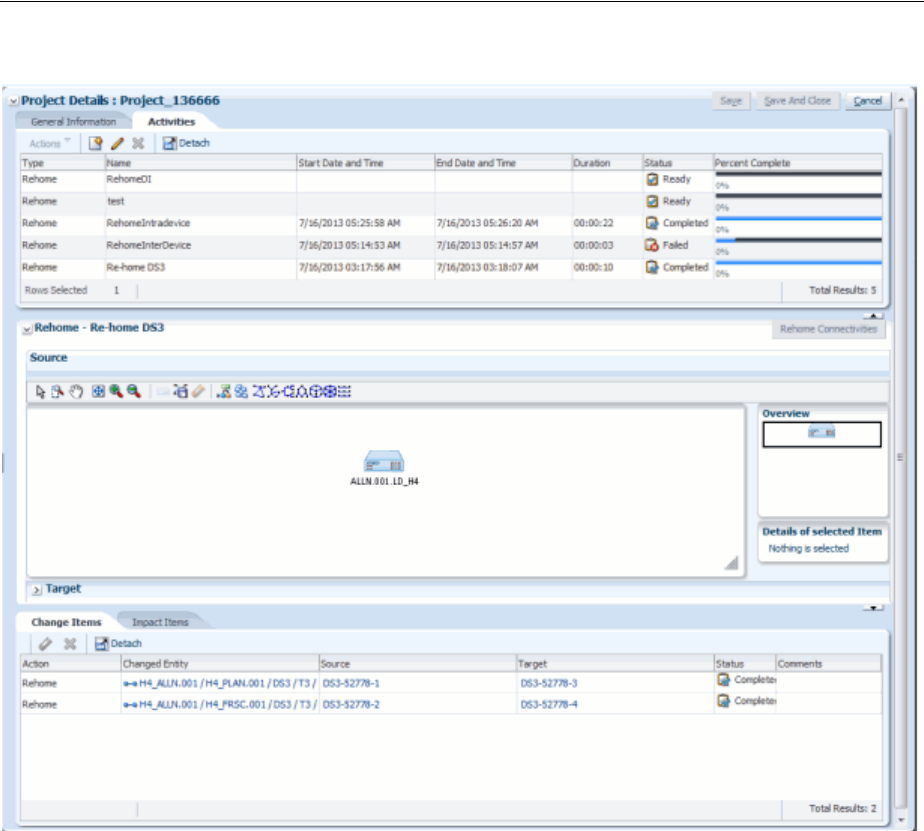Sort by the Name column header
The height and width of the screenshot is (831, 924).
tap(200, 163)
